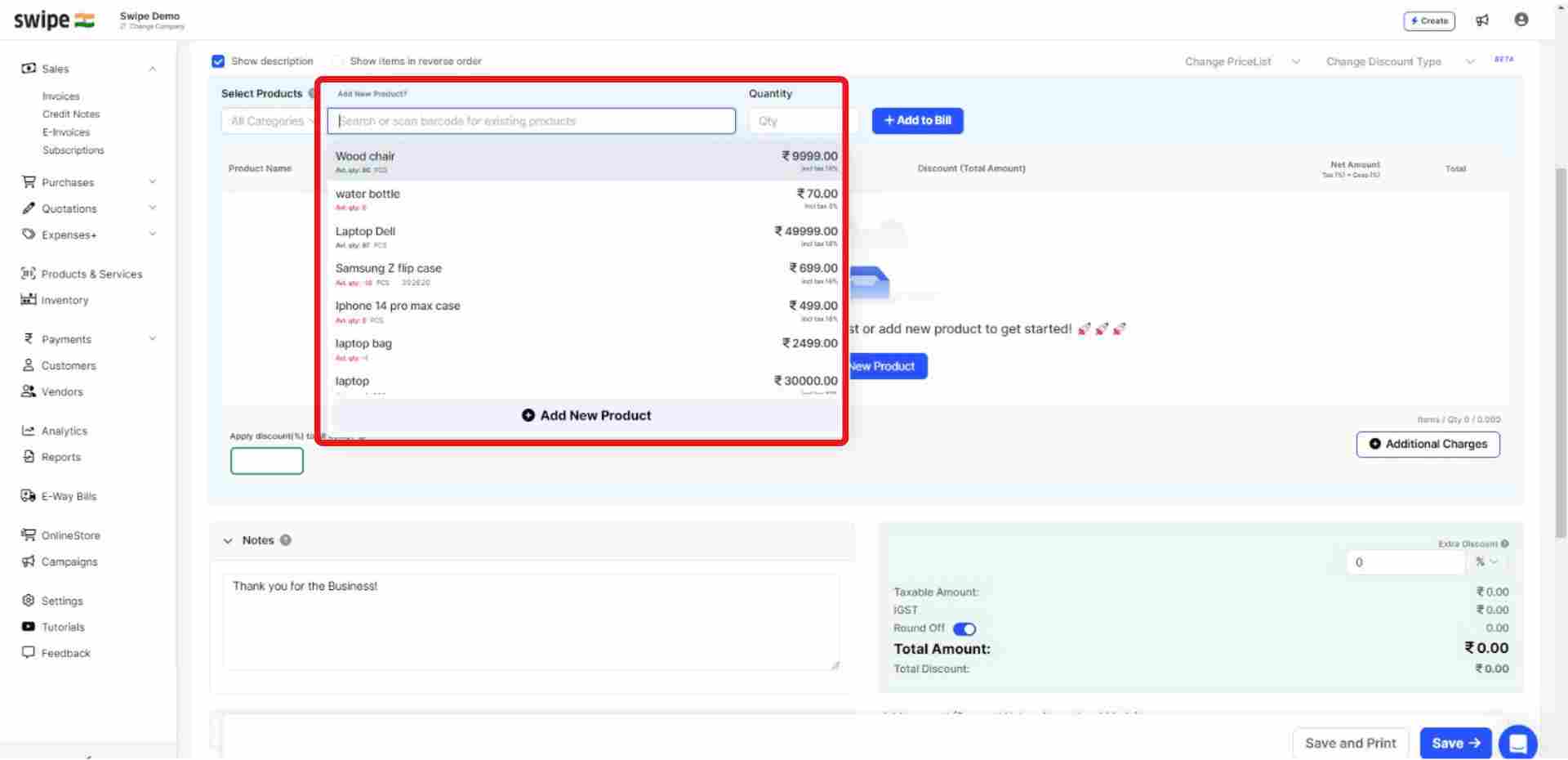Click the Customers person icon
The height and width of the screenshot is (760, 1568).
click(x=29, y=364)
